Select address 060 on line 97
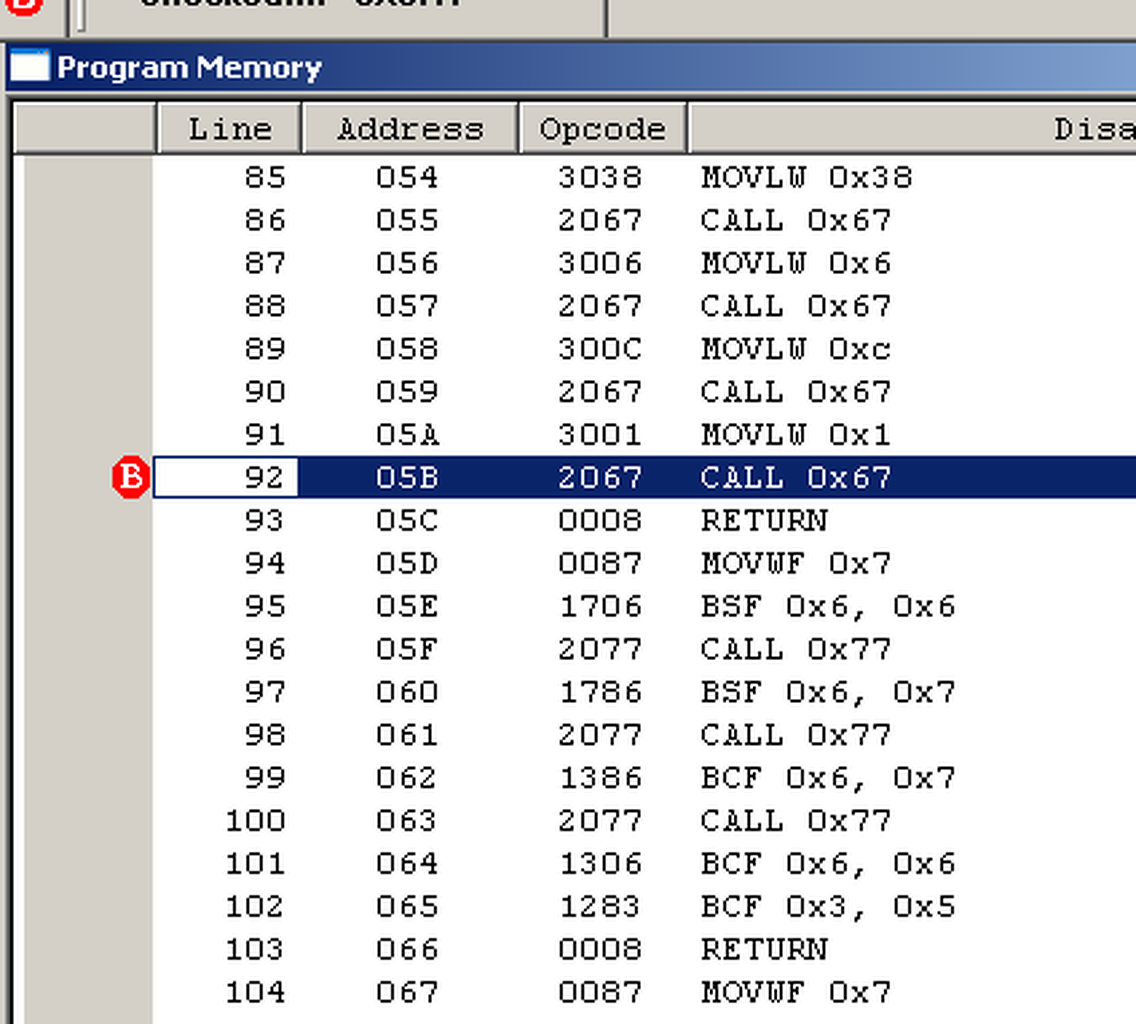 point(407,693)
